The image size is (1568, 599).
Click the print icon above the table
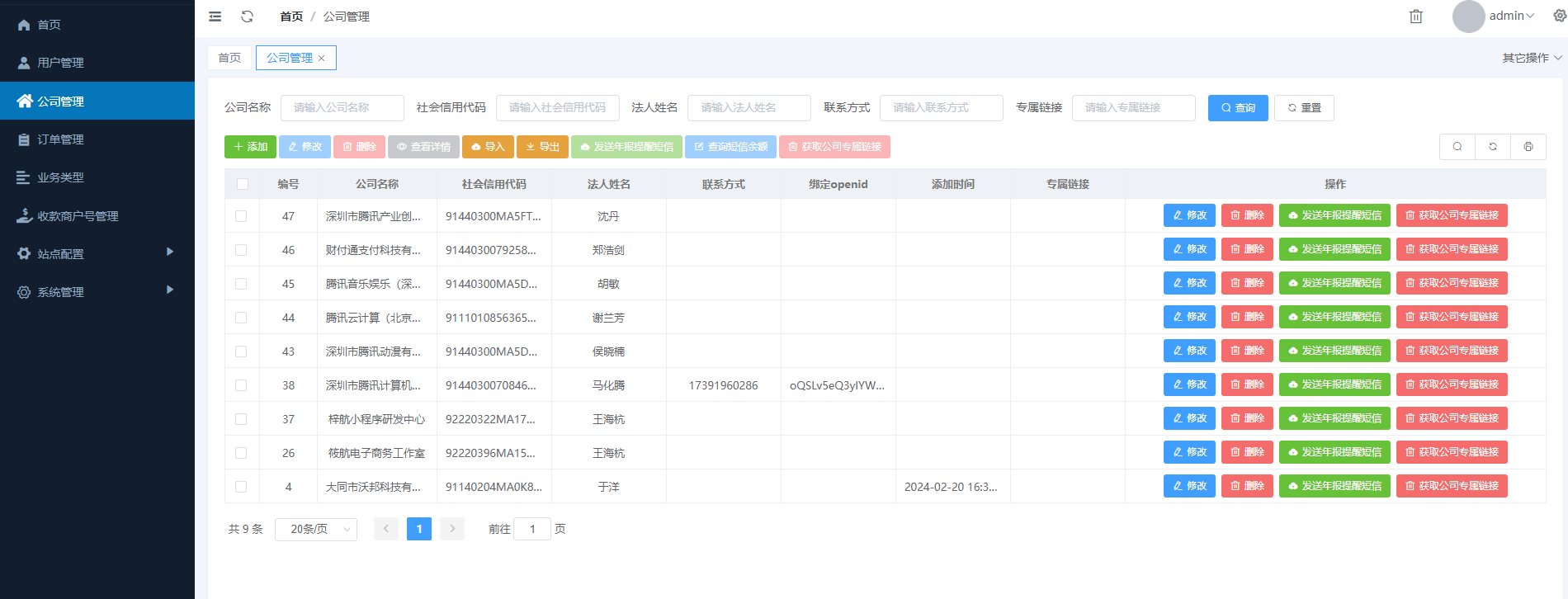(1528, 147)
